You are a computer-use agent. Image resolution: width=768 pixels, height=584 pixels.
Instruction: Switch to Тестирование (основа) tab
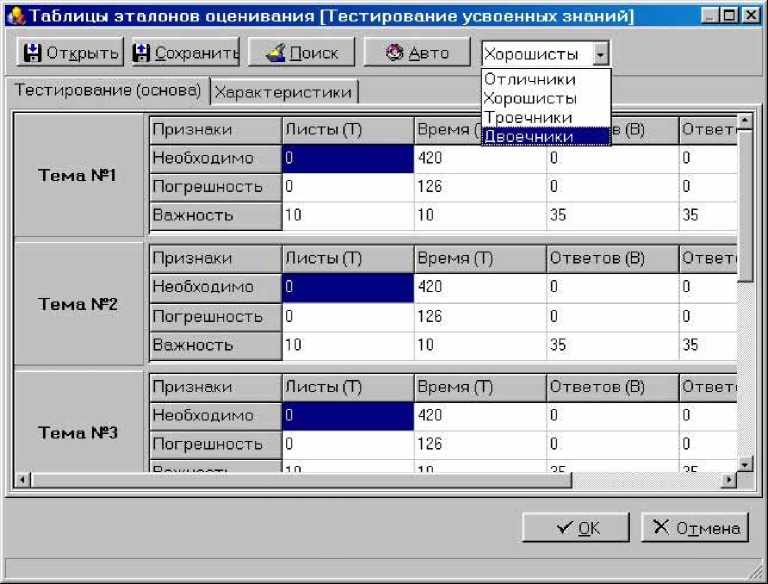(107, 90)
